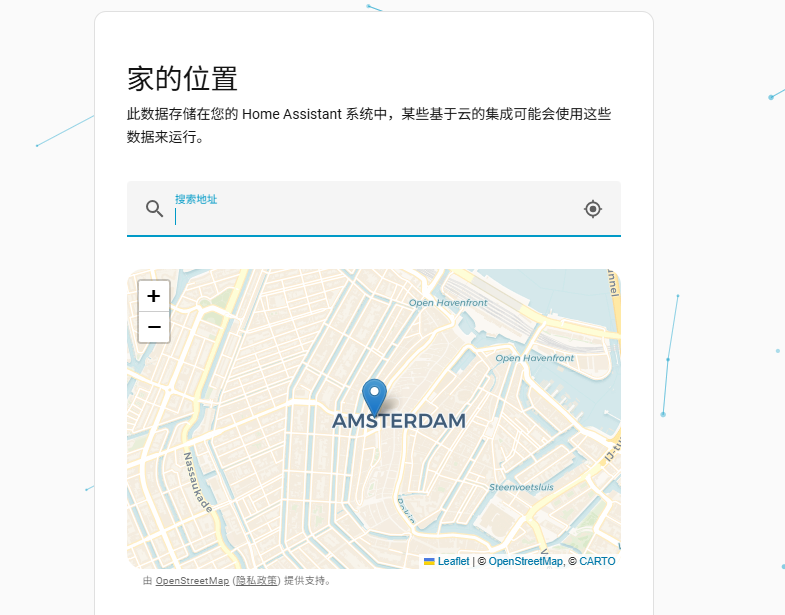Zoom in on the map
Screen dimensions: 785x615
[154, 296]
